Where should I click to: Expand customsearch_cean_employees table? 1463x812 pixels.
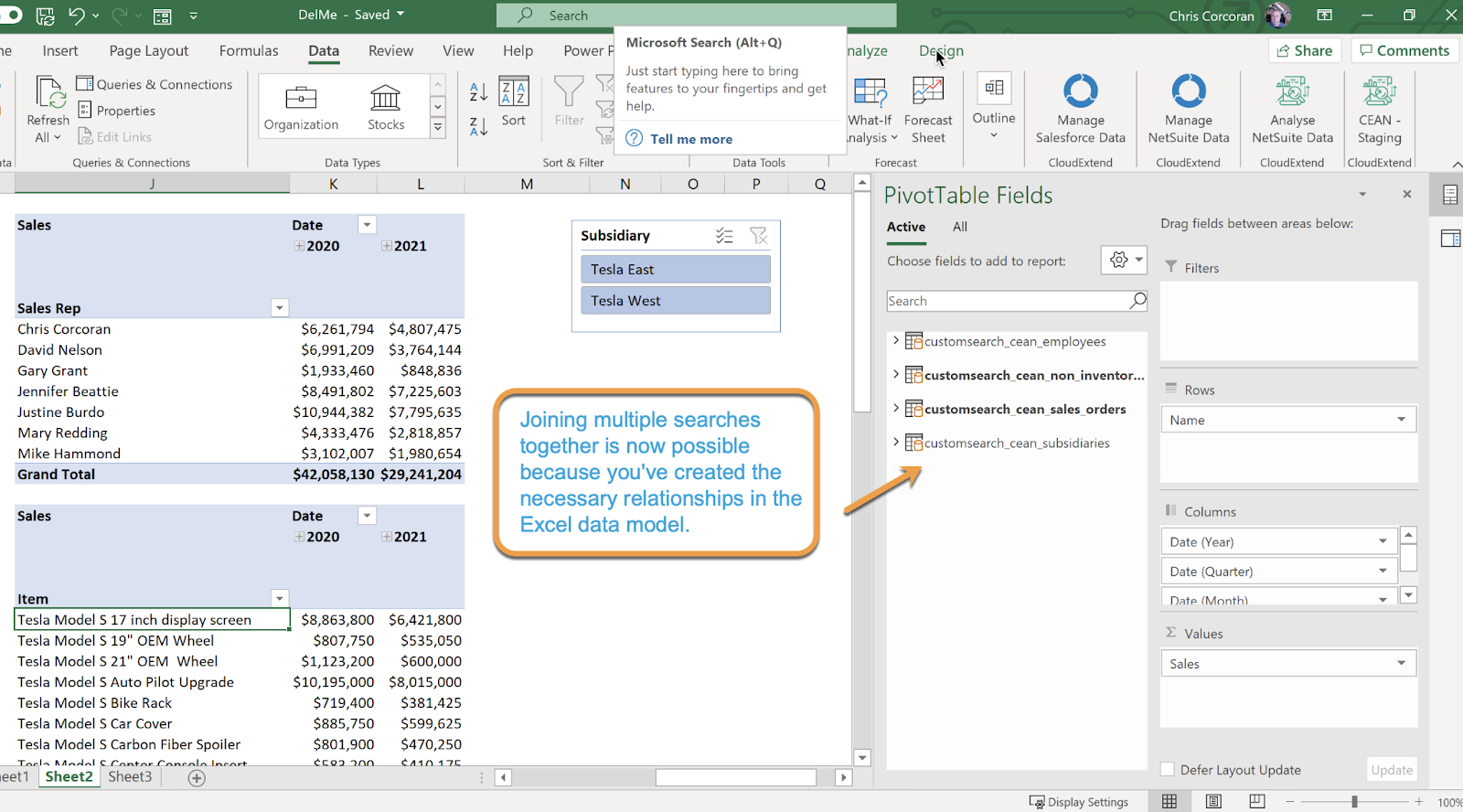(896, 340)
